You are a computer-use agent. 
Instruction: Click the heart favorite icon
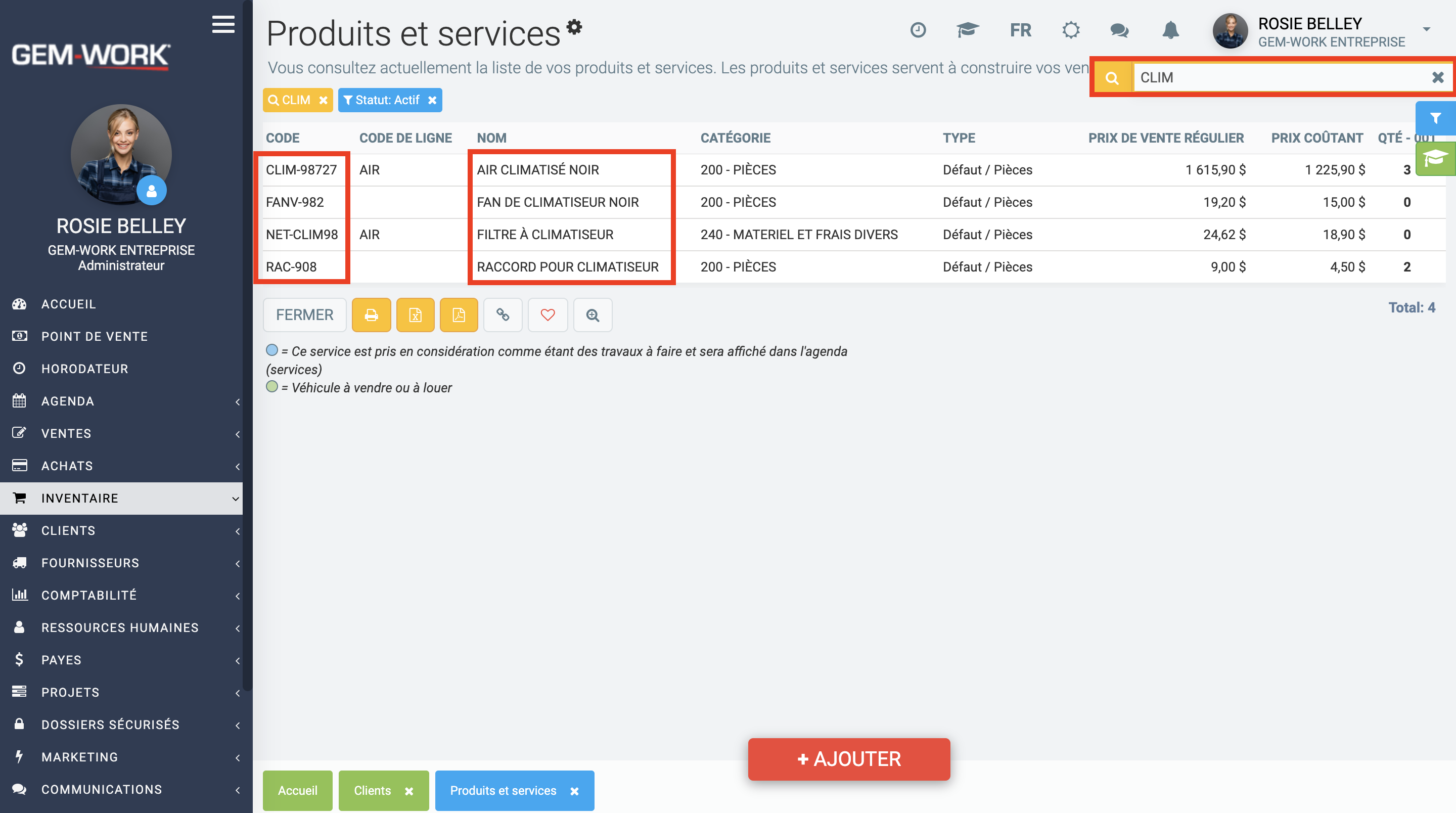tap(547, 315)
